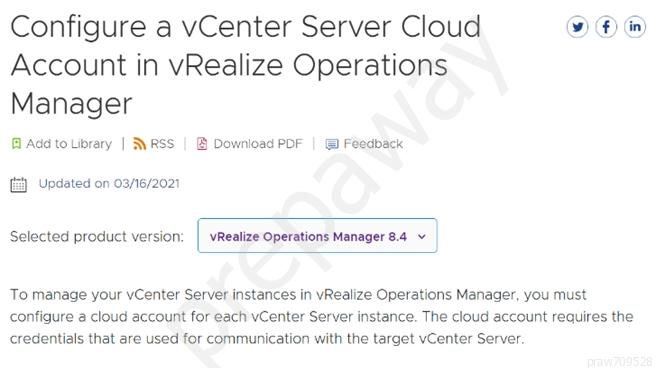Image resolution: width=656 pixels, height=368 pixels.
Task: Open the Feedback text link
Action: 373,143
